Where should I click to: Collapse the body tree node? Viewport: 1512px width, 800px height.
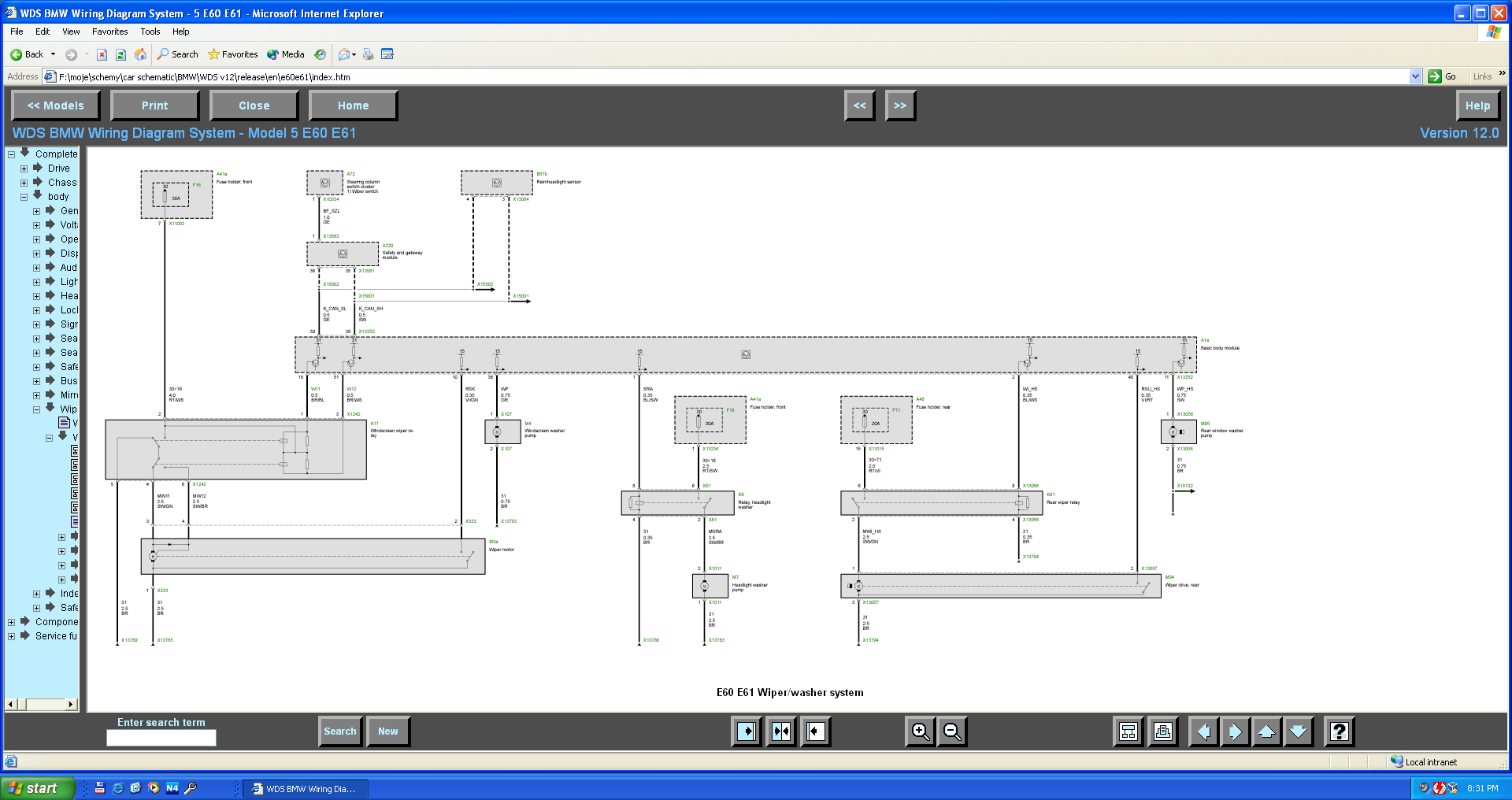click(24, 197)
